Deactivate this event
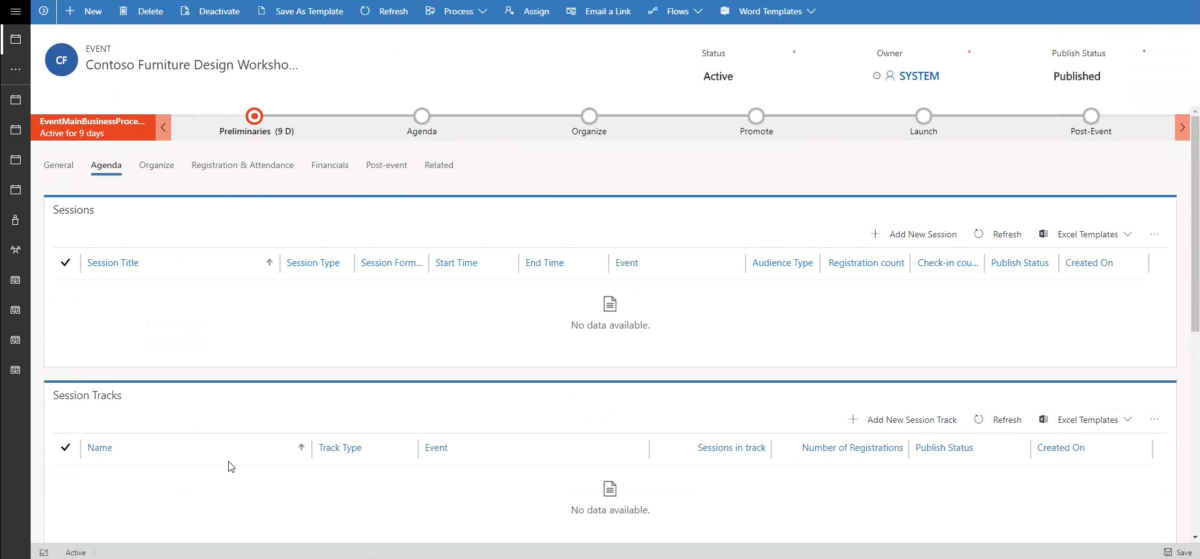Image resolution: width=1200 pixels, height=559 pixels. 210,11
